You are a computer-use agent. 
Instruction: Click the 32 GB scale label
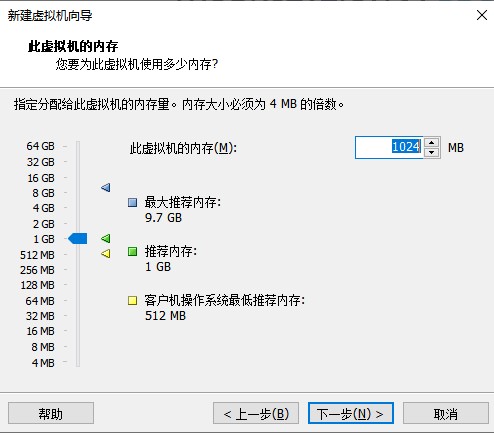[41, 162]
